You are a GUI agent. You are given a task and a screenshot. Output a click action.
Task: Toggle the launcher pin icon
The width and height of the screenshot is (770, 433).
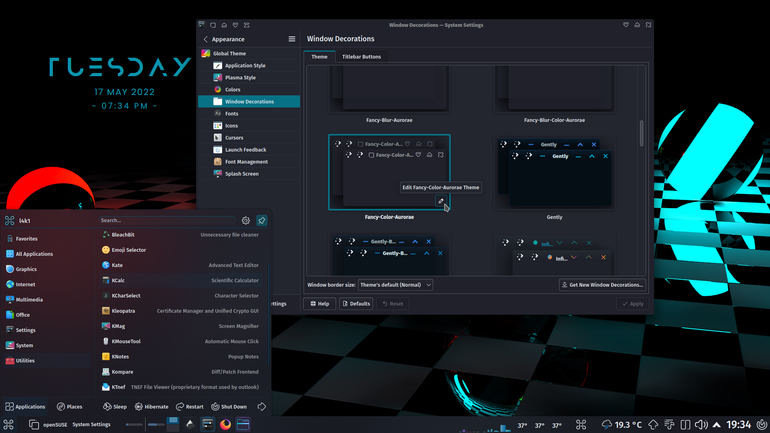261,220
